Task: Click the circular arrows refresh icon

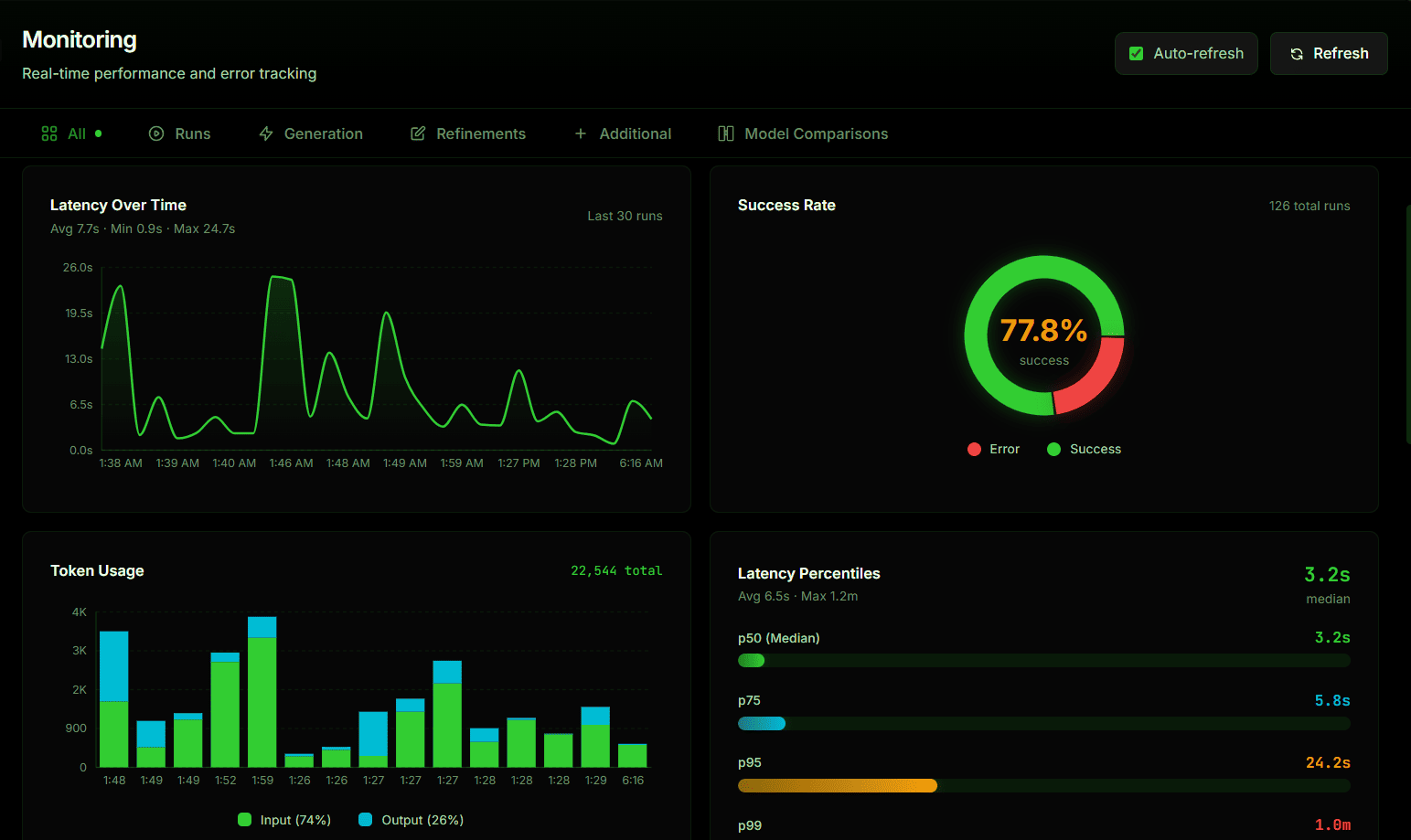Action: coord(1297,54)
